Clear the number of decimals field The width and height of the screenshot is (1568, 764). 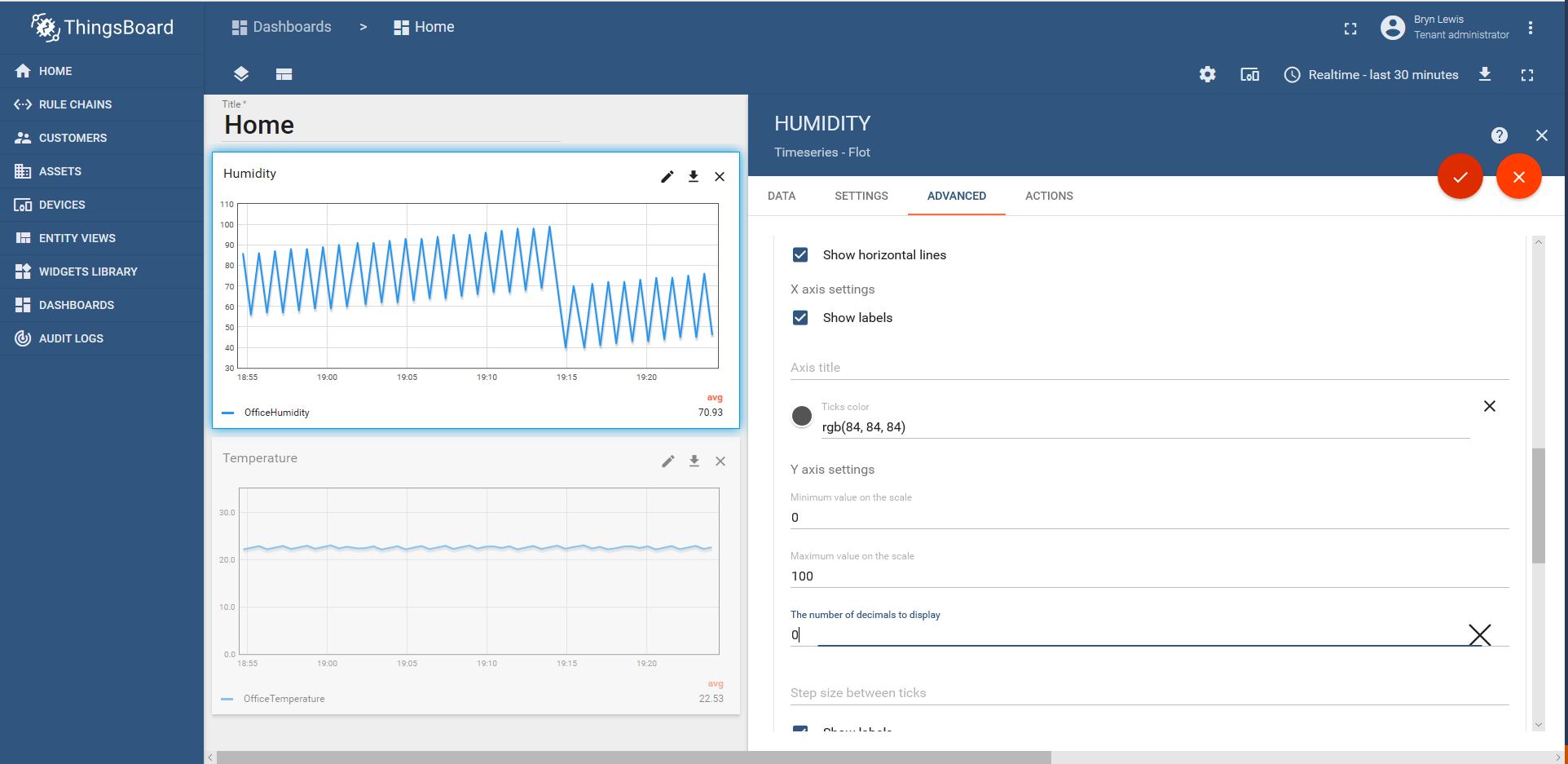click(1480, 634)
